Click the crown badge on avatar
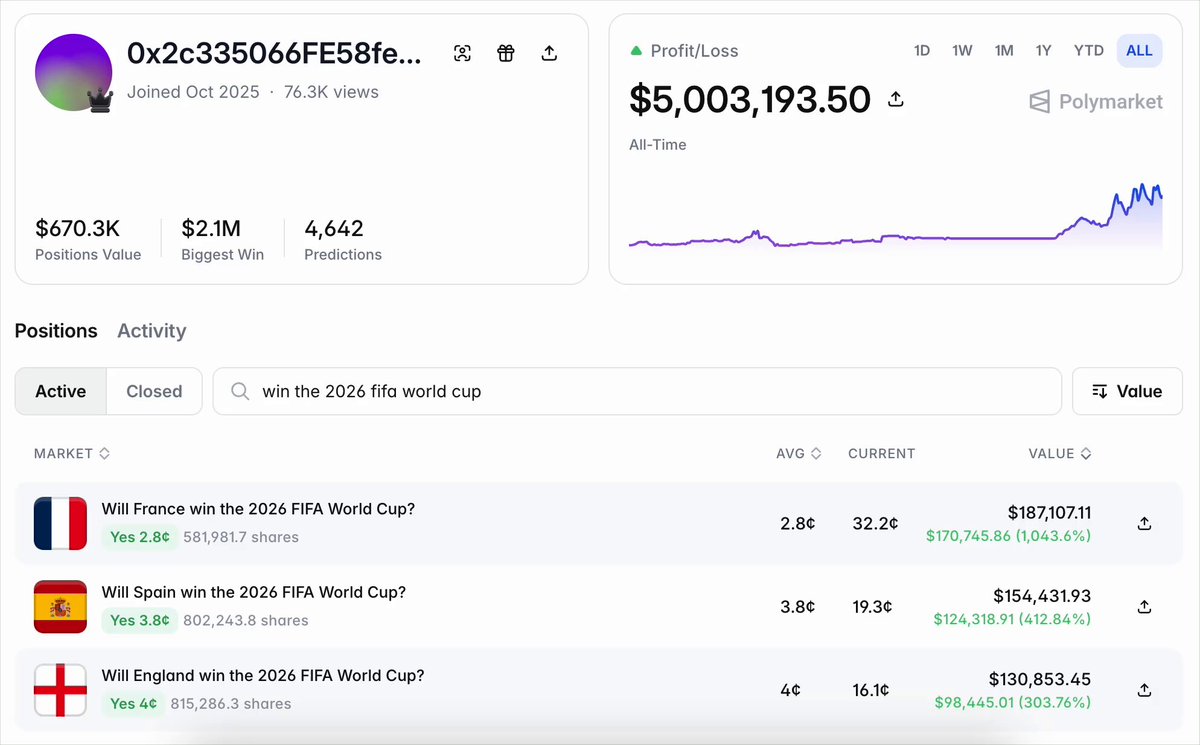 click(100, 100)
